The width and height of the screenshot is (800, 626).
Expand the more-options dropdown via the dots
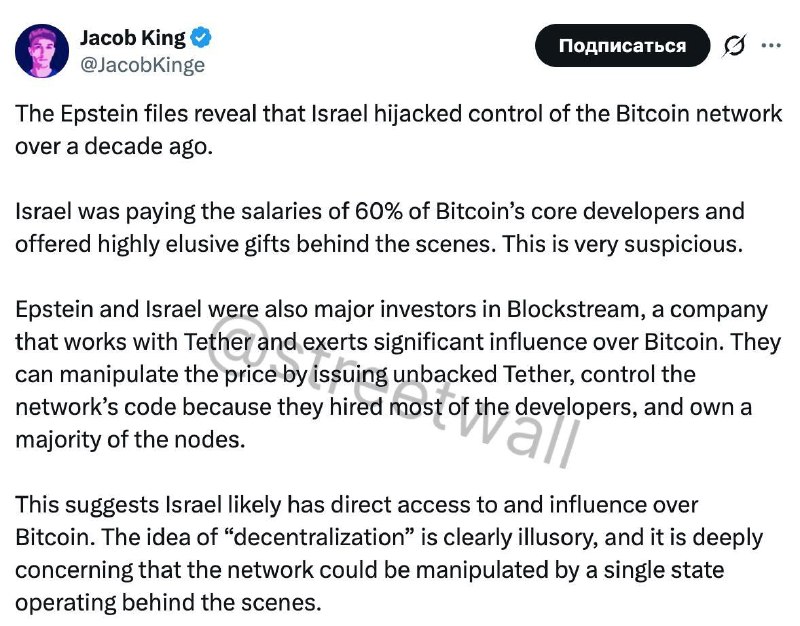pos(771,45)
